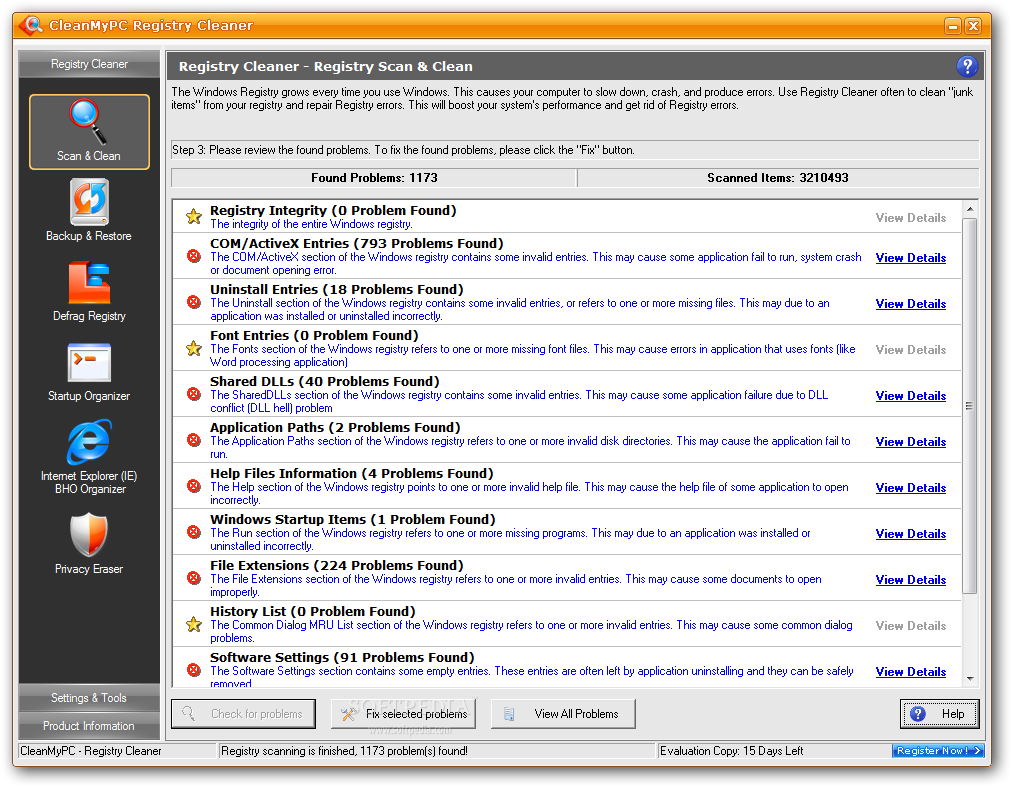Open the Startup Organizer tool
1012x787 pixels.
(x=89, y=371)
